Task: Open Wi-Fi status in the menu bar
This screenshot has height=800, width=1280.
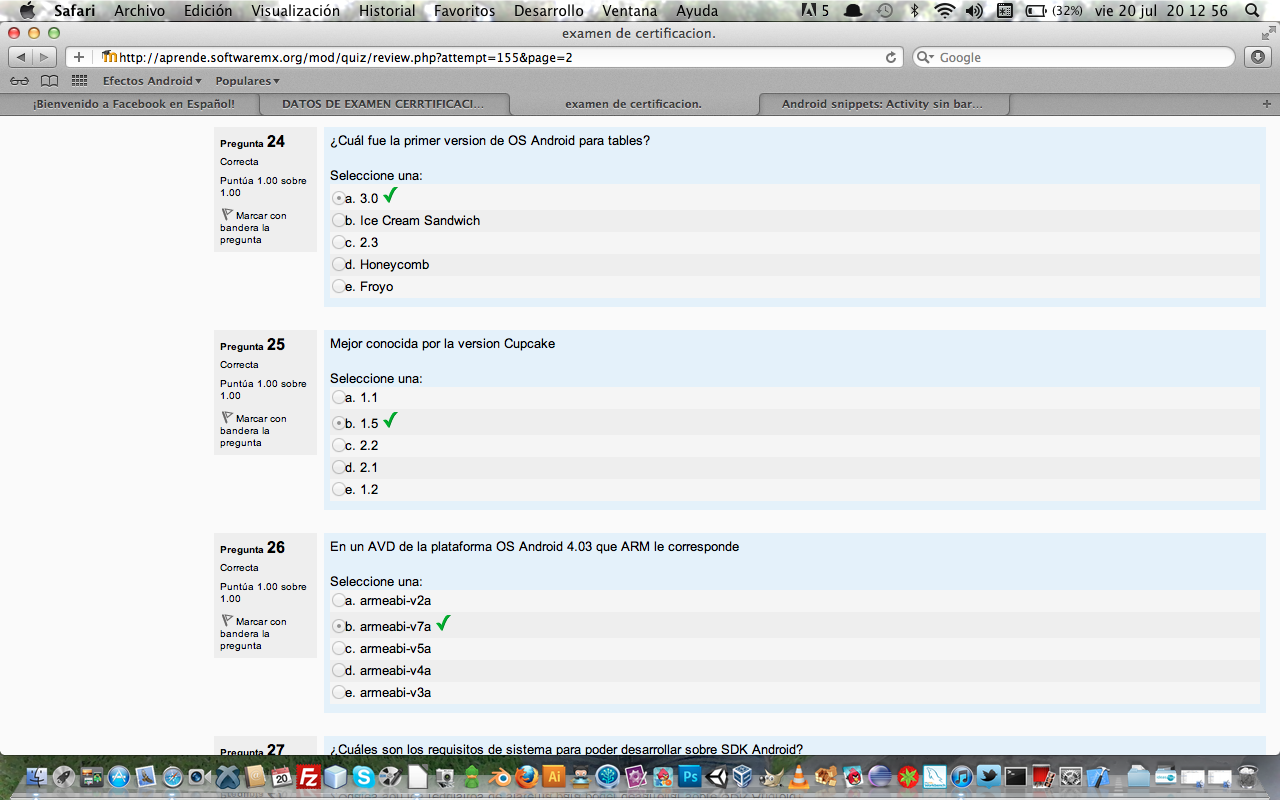Action: [944, 11]
